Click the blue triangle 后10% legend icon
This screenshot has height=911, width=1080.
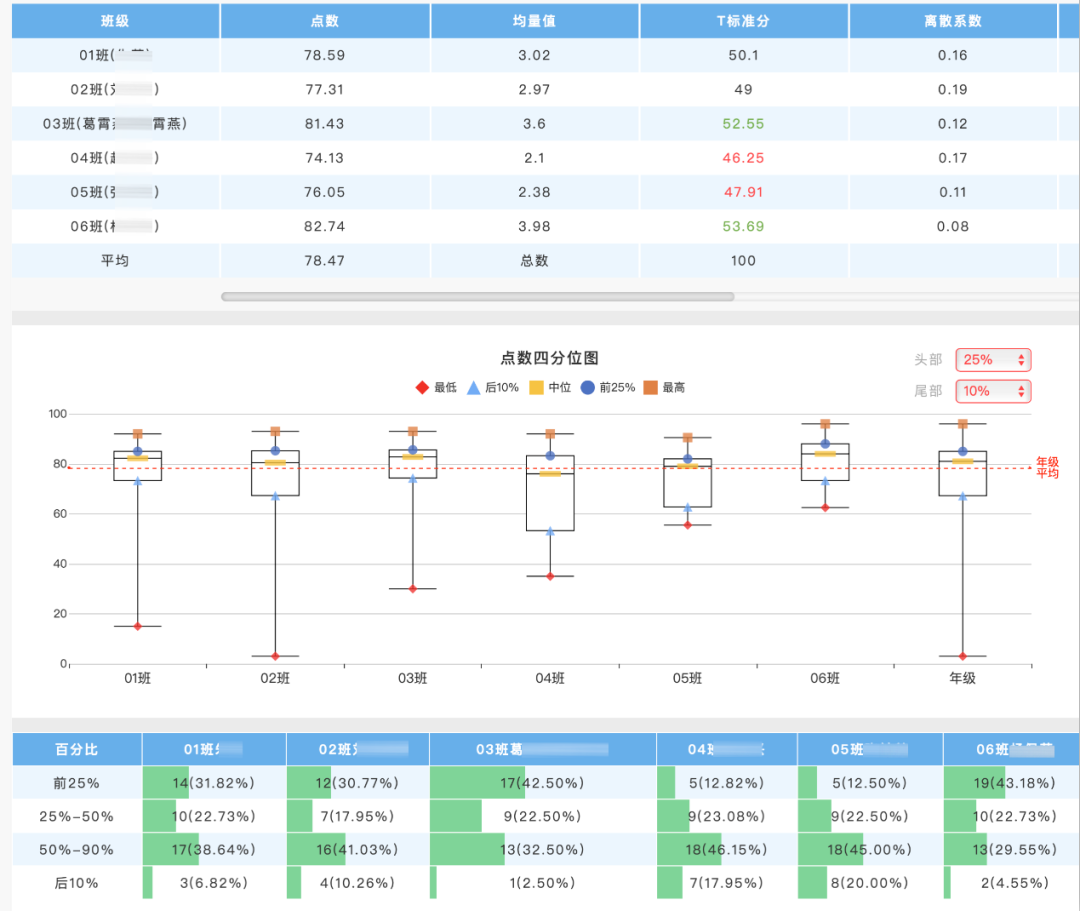[474, 388]
